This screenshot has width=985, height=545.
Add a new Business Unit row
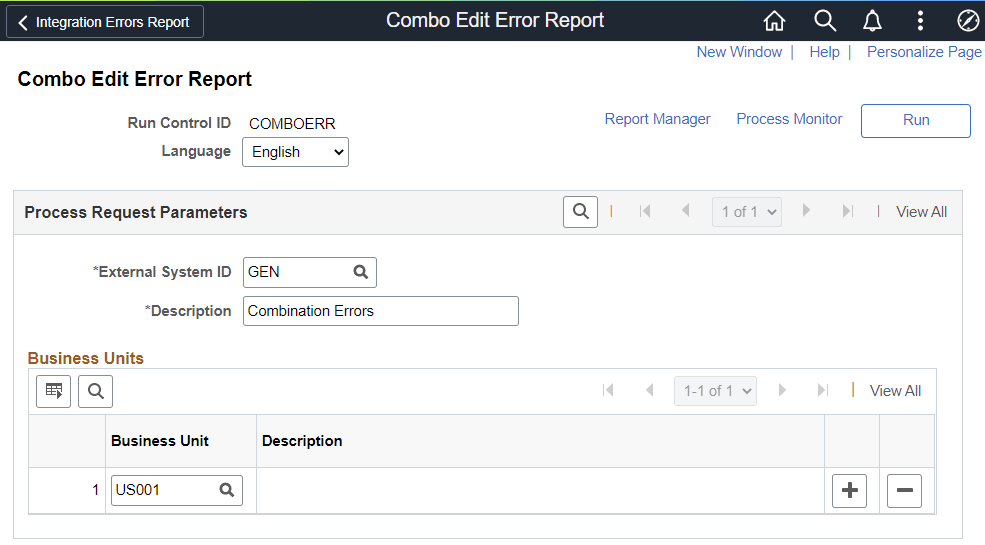pyautogui.click(x=849, y=490)
